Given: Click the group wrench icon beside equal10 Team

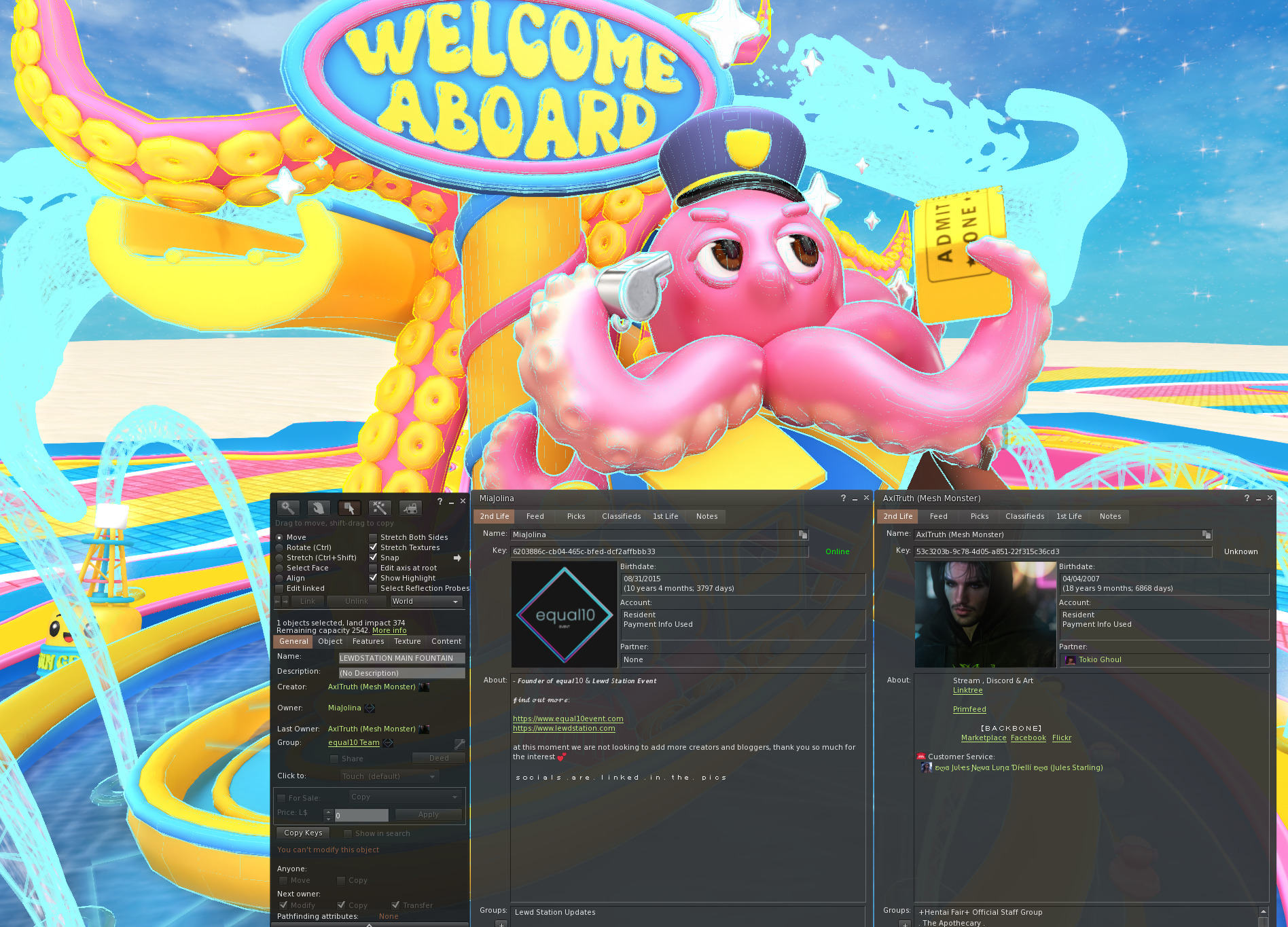Looking at the screenshot, I should coord(460,744).
